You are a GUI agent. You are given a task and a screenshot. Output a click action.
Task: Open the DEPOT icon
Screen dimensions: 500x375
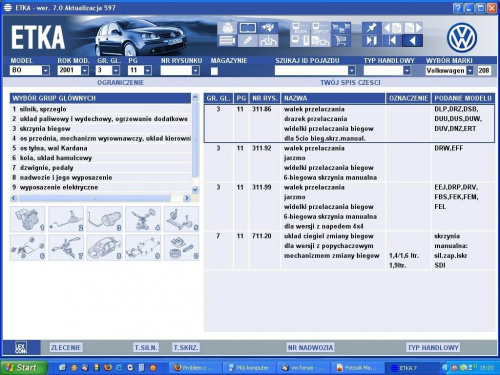[x=320, y=28]
